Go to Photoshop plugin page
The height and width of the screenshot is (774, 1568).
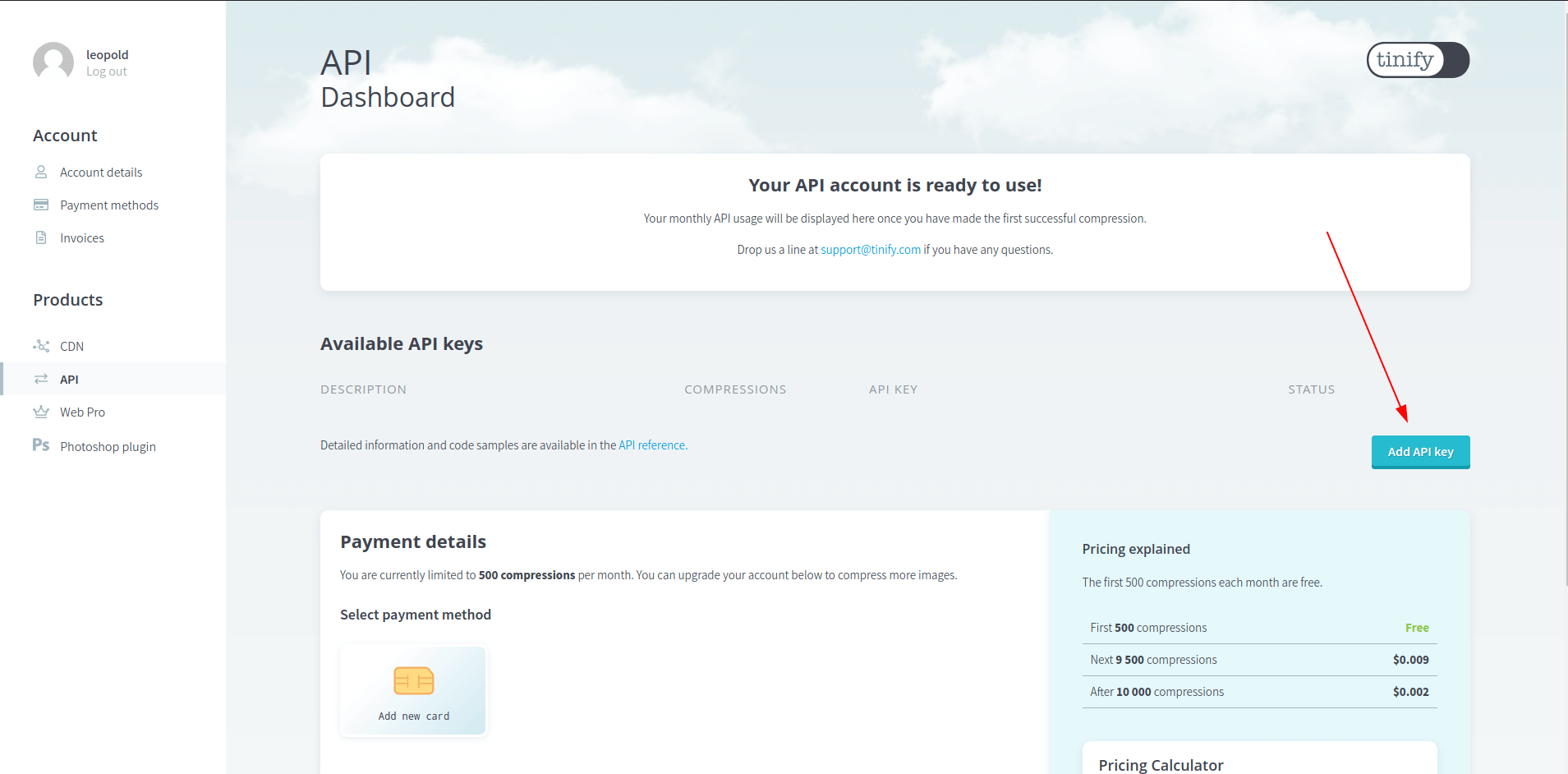click(108, 447)
